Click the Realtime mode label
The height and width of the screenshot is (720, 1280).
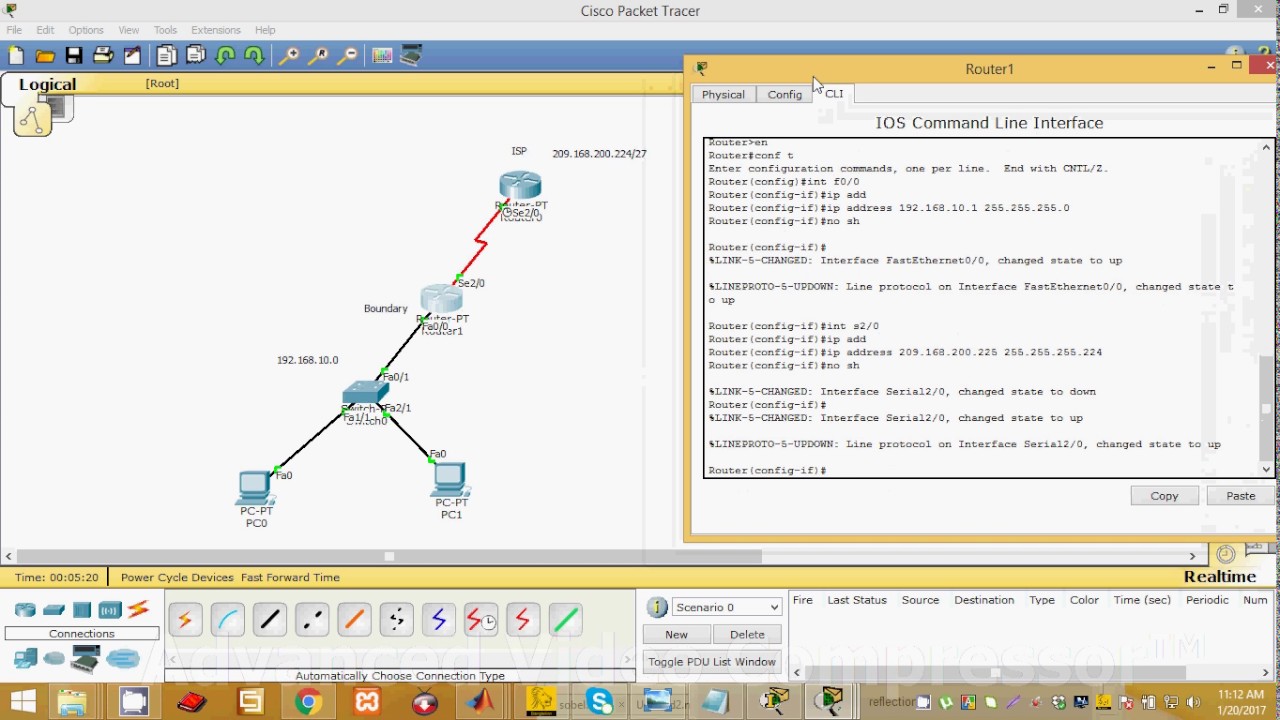[x=1219, y=576]
